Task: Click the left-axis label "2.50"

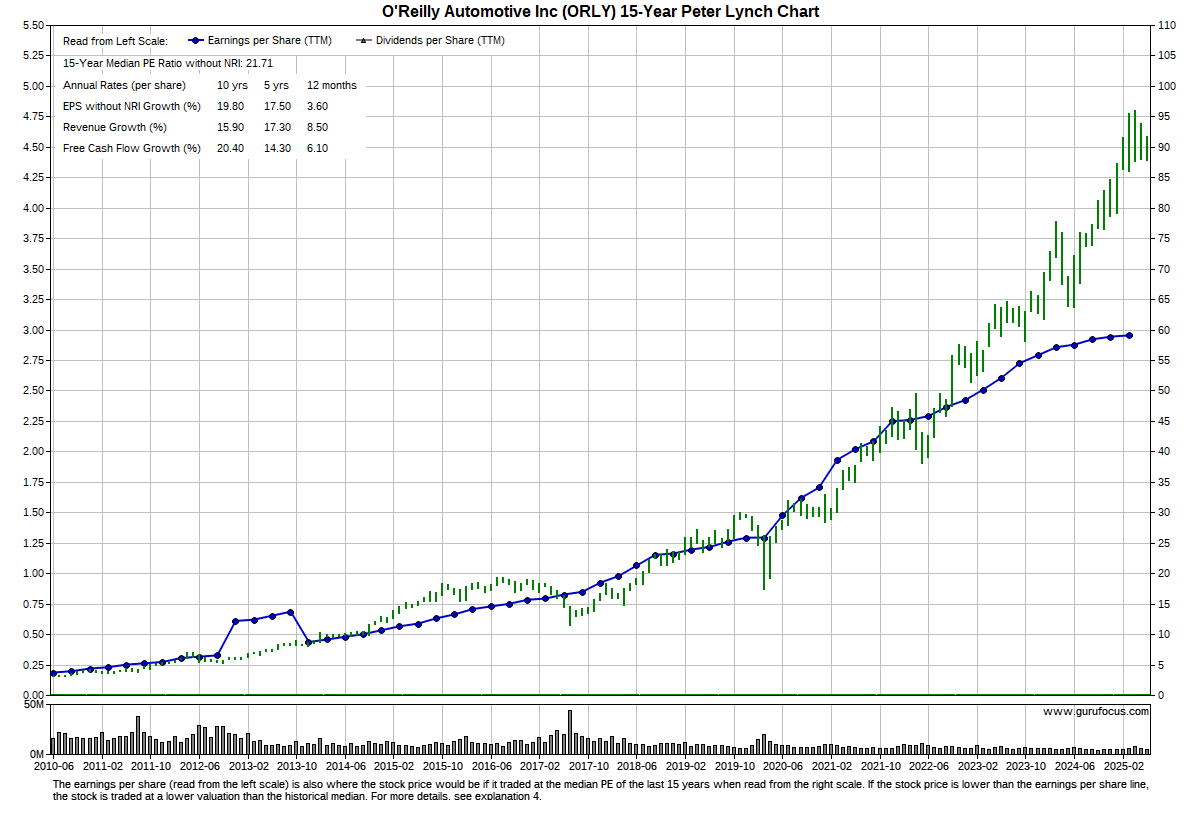Action: coord(32,391)
